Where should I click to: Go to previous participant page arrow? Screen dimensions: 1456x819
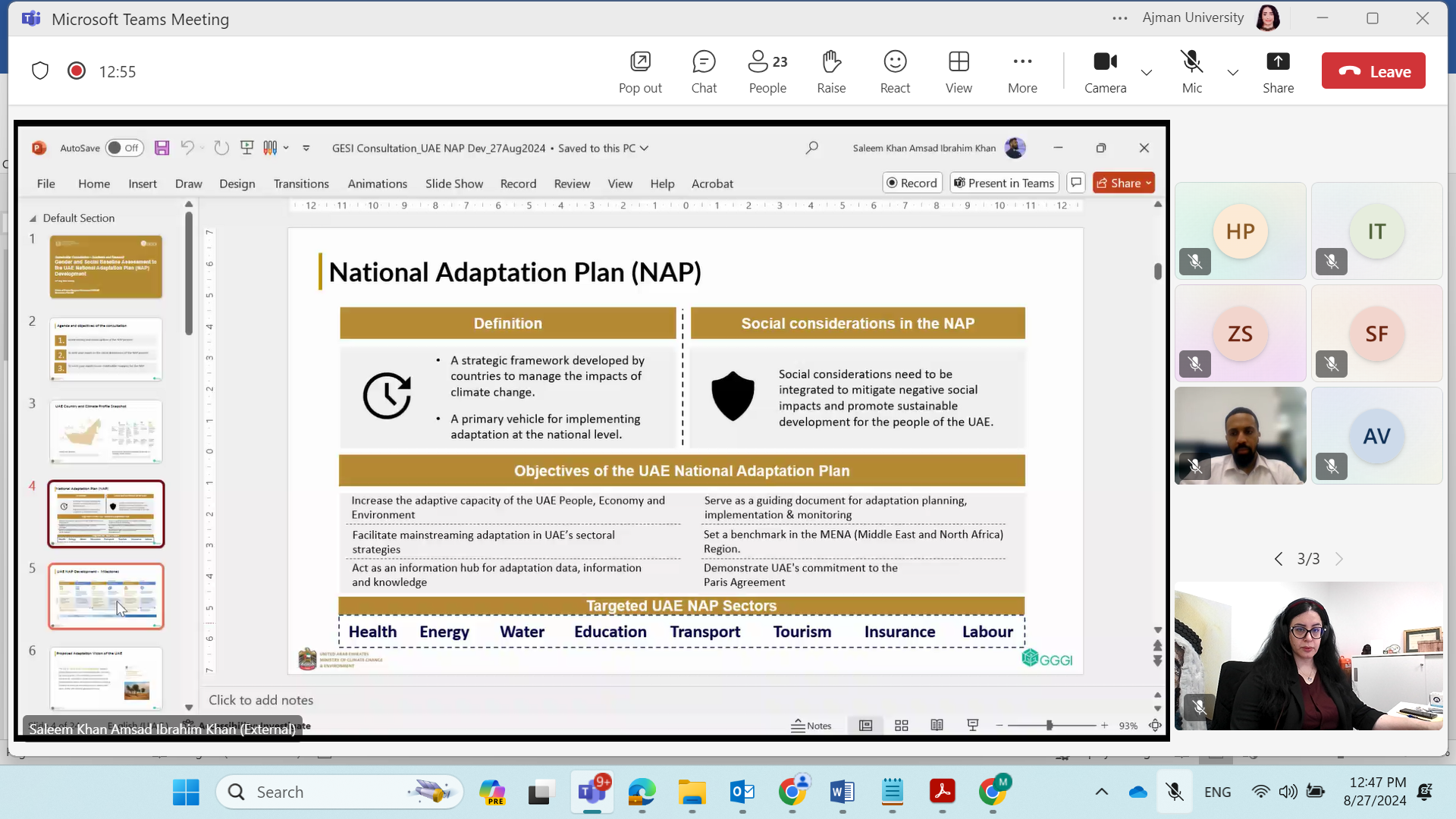pos(1279,559)
